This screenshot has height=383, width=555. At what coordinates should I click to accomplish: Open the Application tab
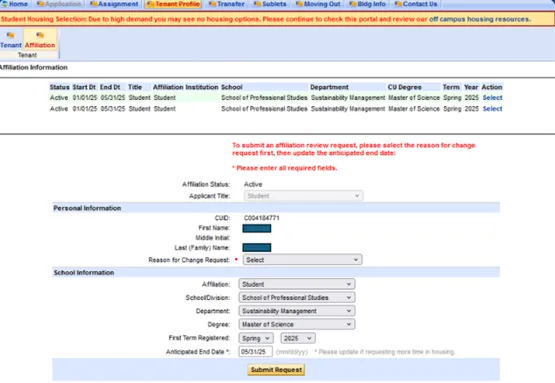[x=59, y=4]
